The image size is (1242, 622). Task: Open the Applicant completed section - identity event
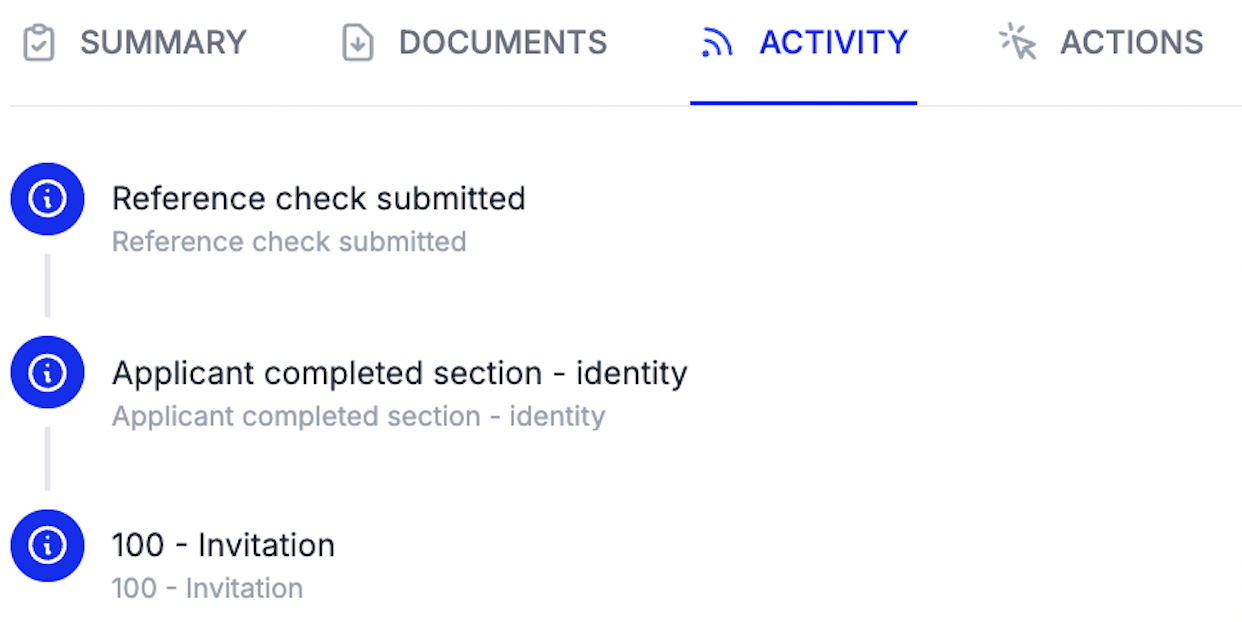click(401, 372)
